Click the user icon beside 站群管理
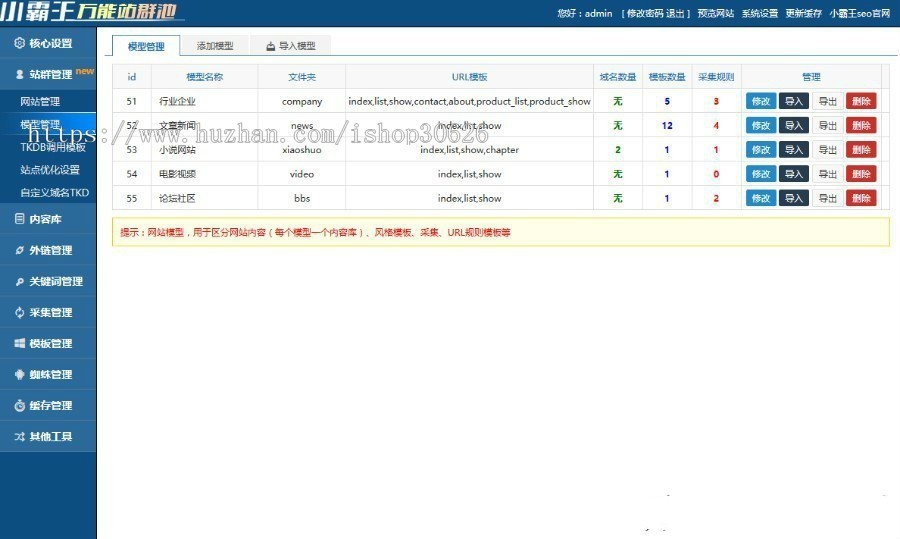 click(x=20, y=74)
